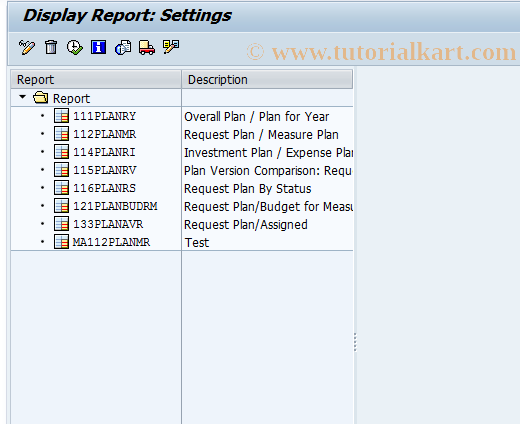
Task: Click report icon for 114PLANRI
Action: click(61, 152)
